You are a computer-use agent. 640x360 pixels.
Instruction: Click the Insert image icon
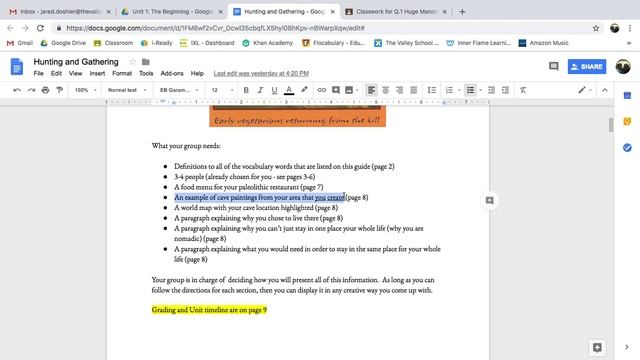click(349, 90)
